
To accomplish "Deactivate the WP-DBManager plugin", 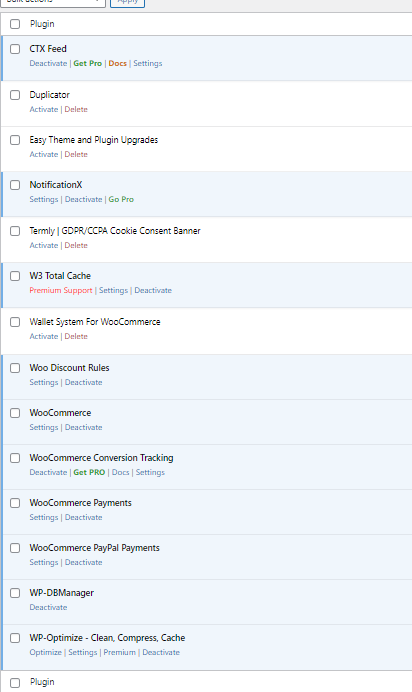I will point(48,607).
